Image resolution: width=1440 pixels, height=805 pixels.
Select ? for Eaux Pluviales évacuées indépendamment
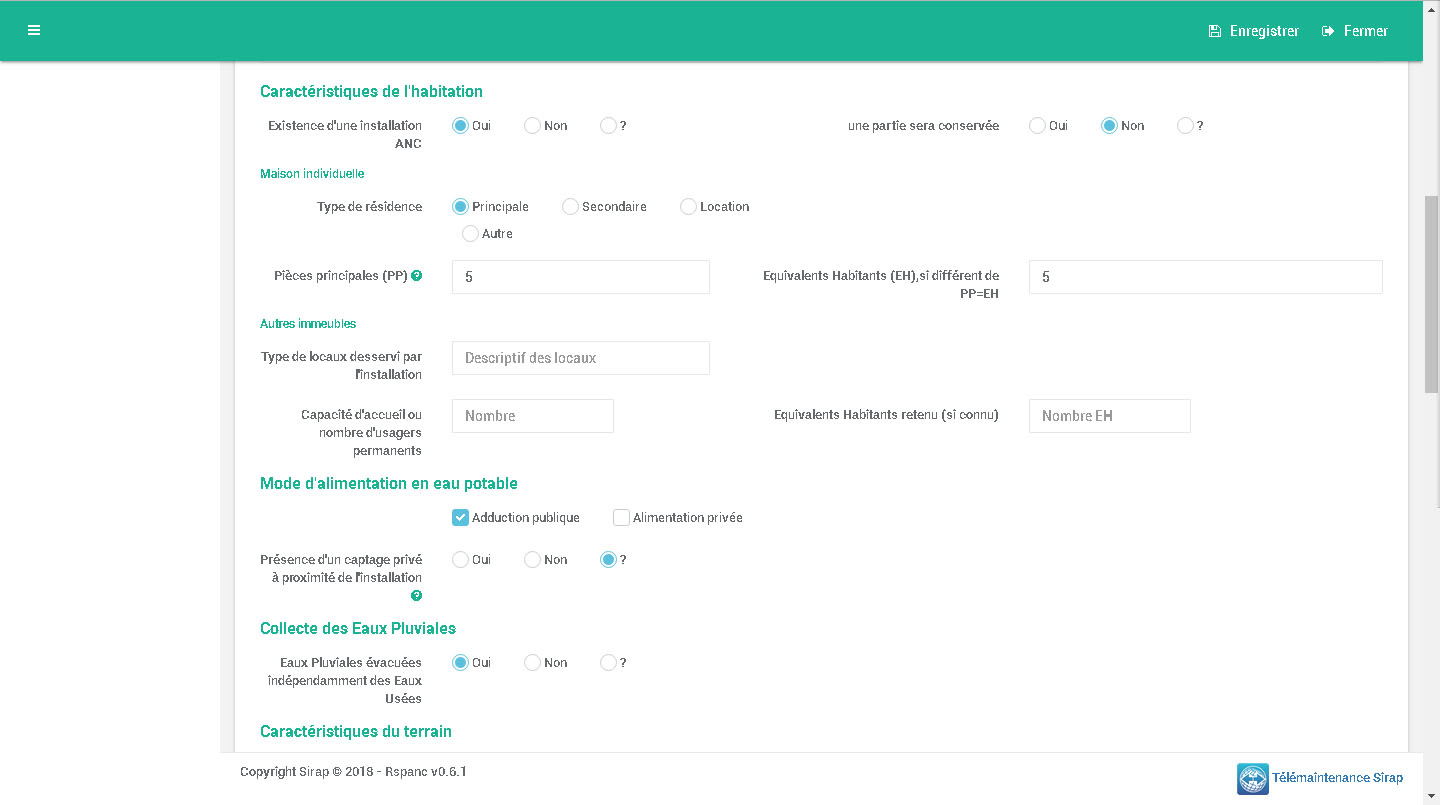click(x=608, y=663)
